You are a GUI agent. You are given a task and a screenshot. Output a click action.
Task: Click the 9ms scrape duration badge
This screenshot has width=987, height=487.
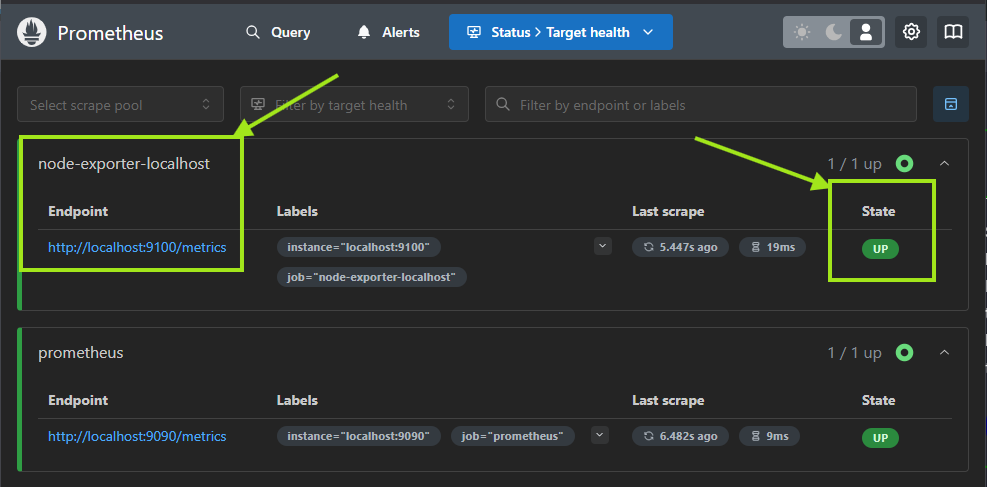click(x=769, y=436)
